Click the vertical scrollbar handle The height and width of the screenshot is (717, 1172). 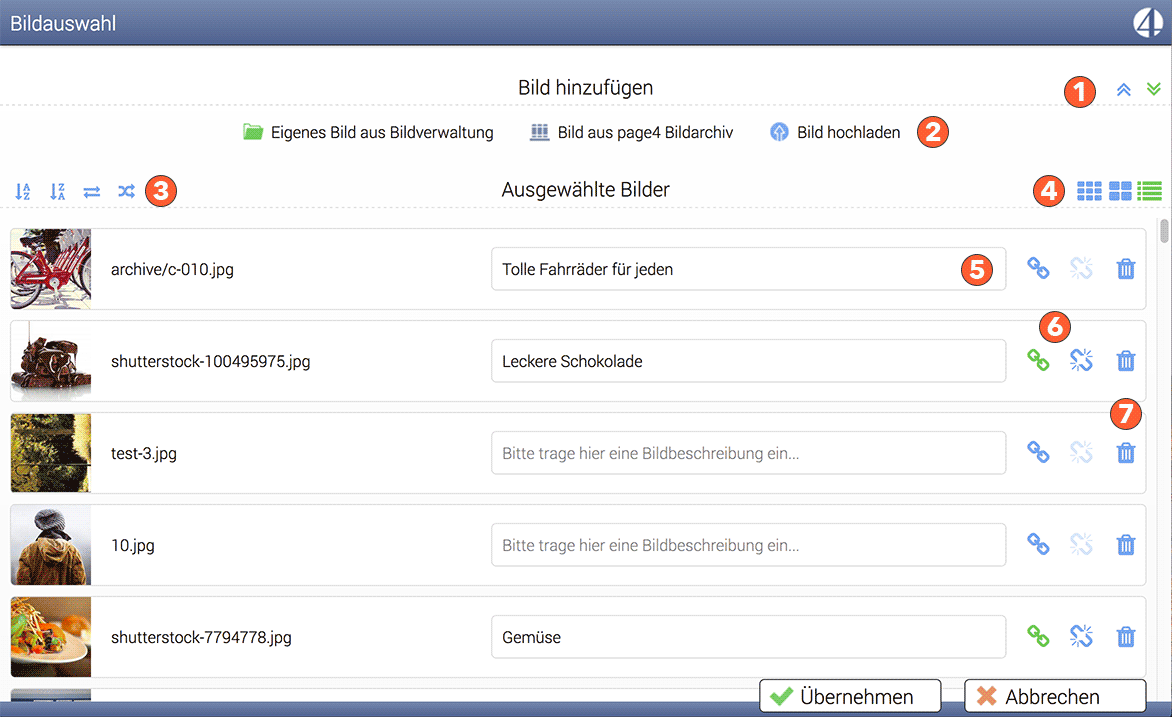coord(1164,230)
